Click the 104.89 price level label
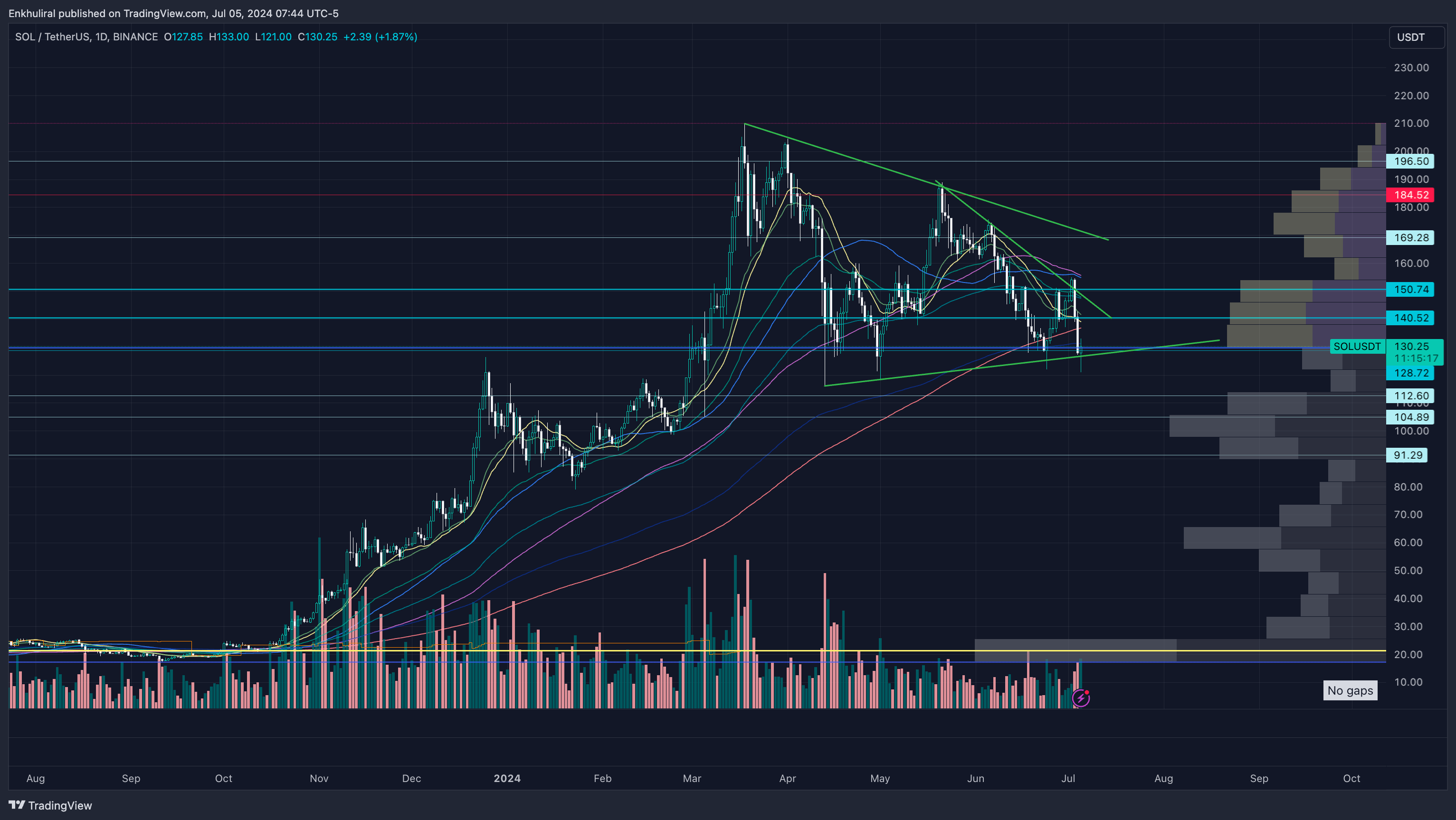Screen dimensions: 1456x820 [1411, 417]
